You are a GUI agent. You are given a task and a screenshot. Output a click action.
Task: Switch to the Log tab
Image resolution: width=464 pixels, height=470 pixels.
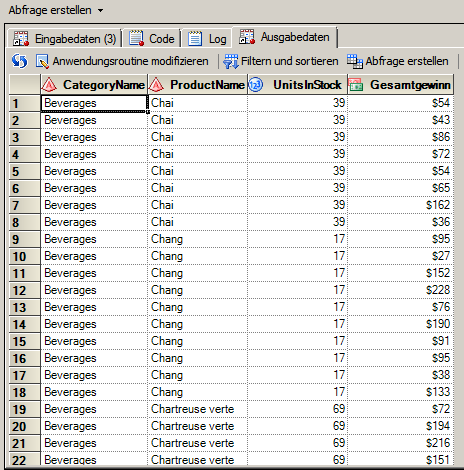coord(208,39)
